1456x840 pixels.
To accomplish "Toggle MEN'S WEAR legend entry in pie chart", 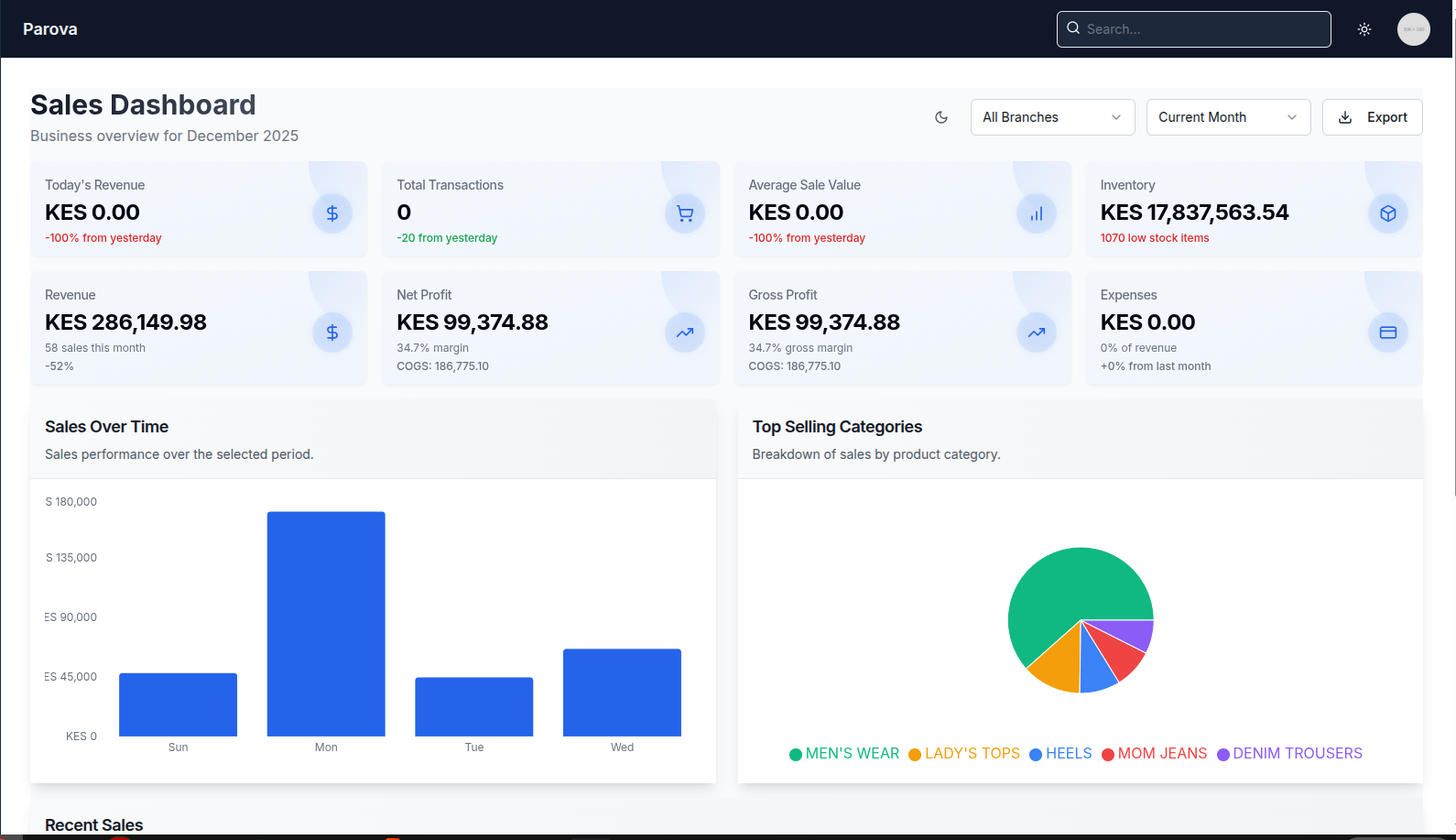I will coord(844,754).
